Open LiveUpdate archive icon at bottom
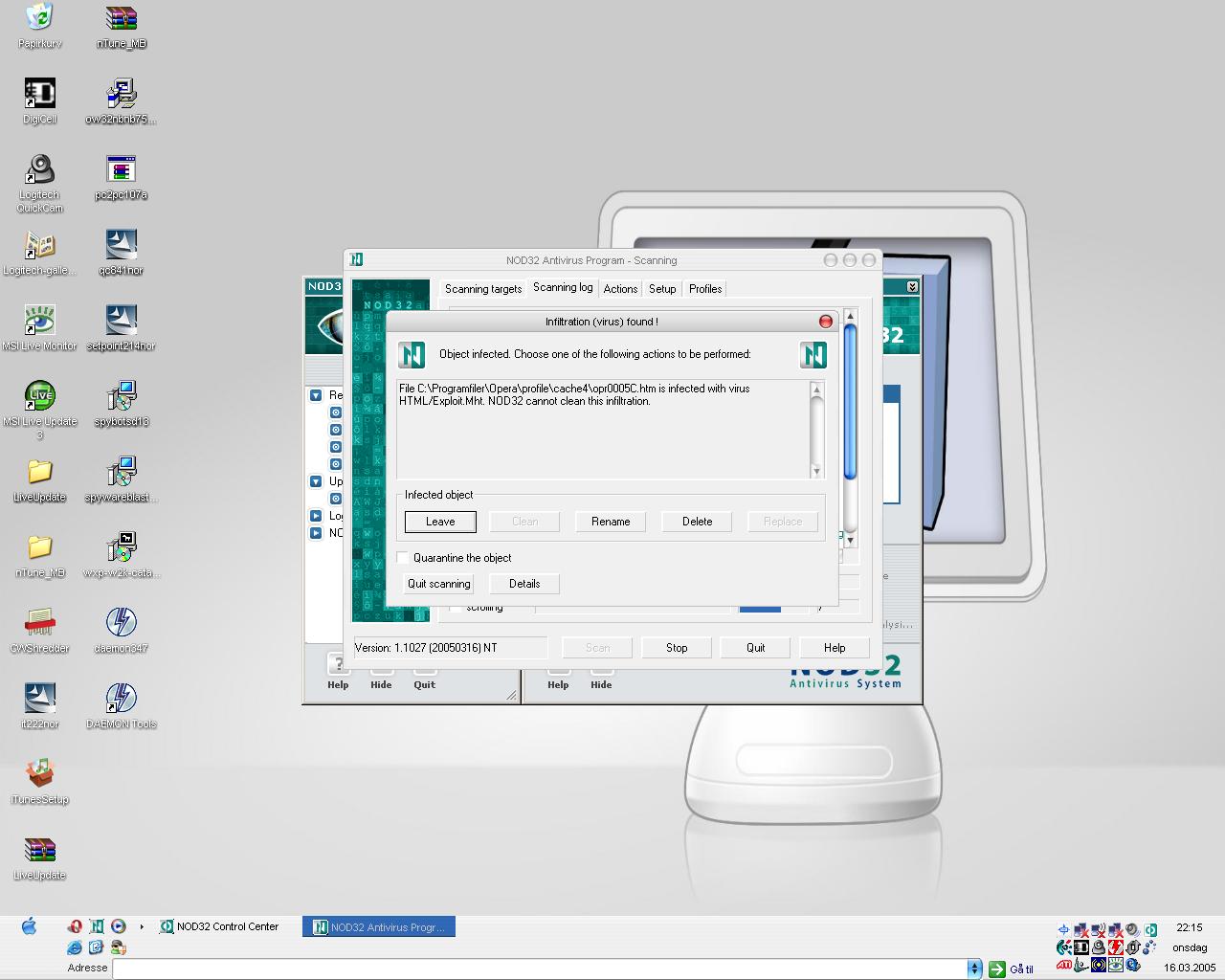 pos(39,857)
